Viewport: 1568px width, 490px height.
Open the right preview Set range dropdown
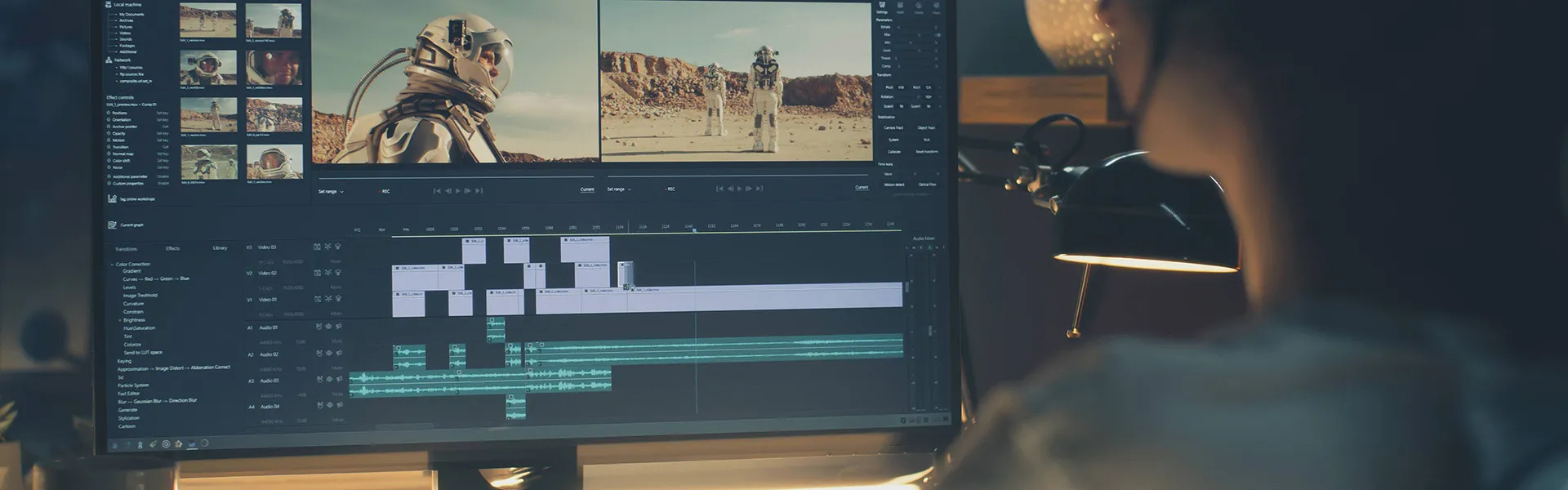(619, 189)
